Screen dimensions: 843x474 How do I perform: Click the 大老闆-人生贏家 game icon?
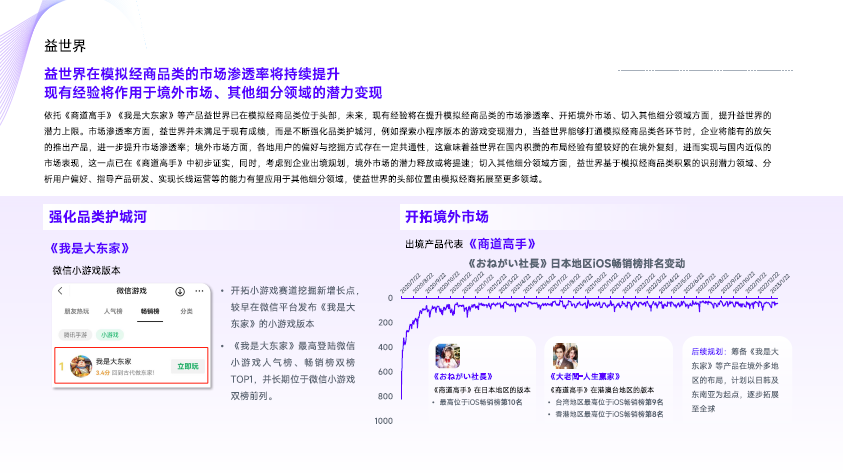coord(566,356)
